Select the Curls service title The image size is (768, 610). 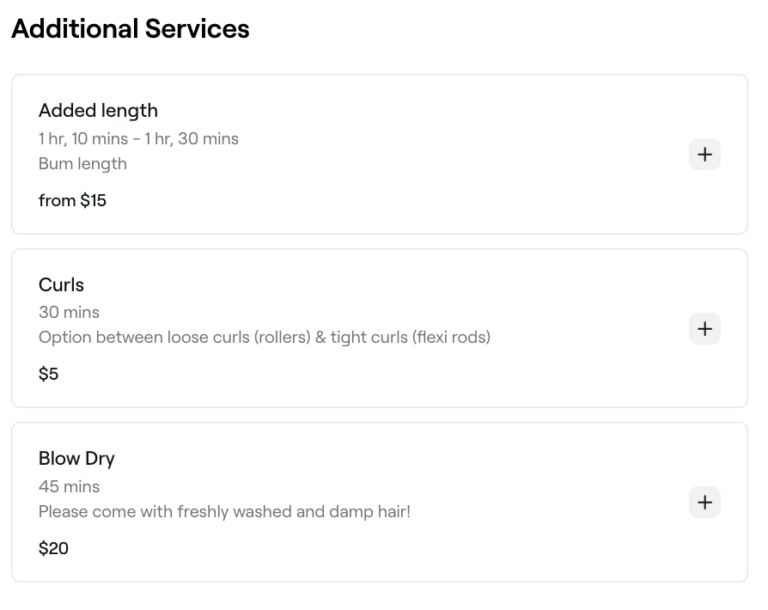point(61,285)
